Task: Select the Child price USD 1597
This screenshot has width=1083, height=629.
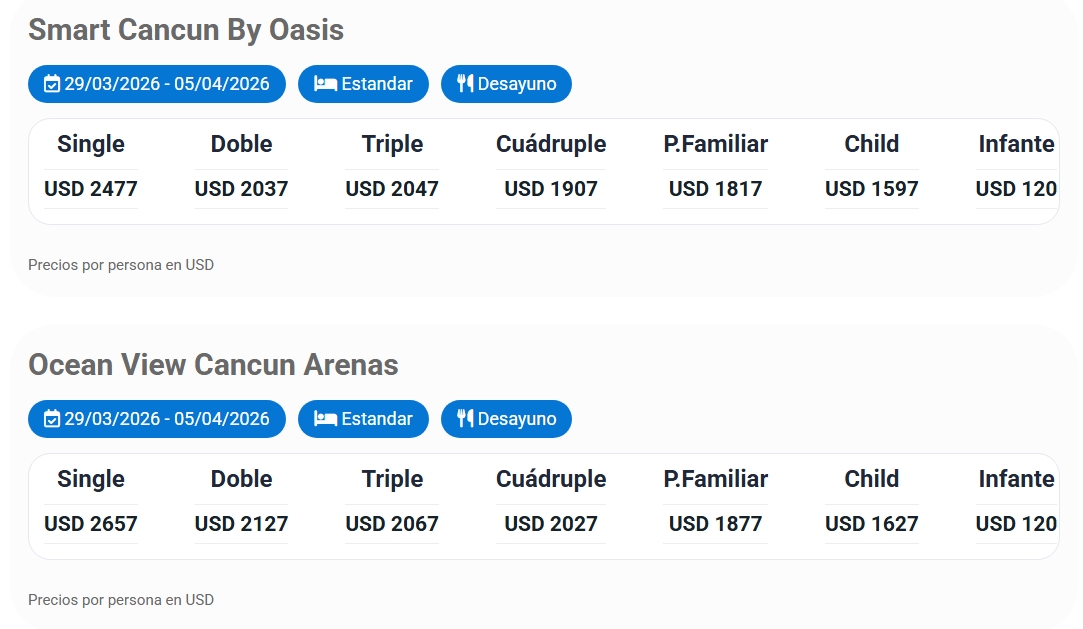Action: 871,188
